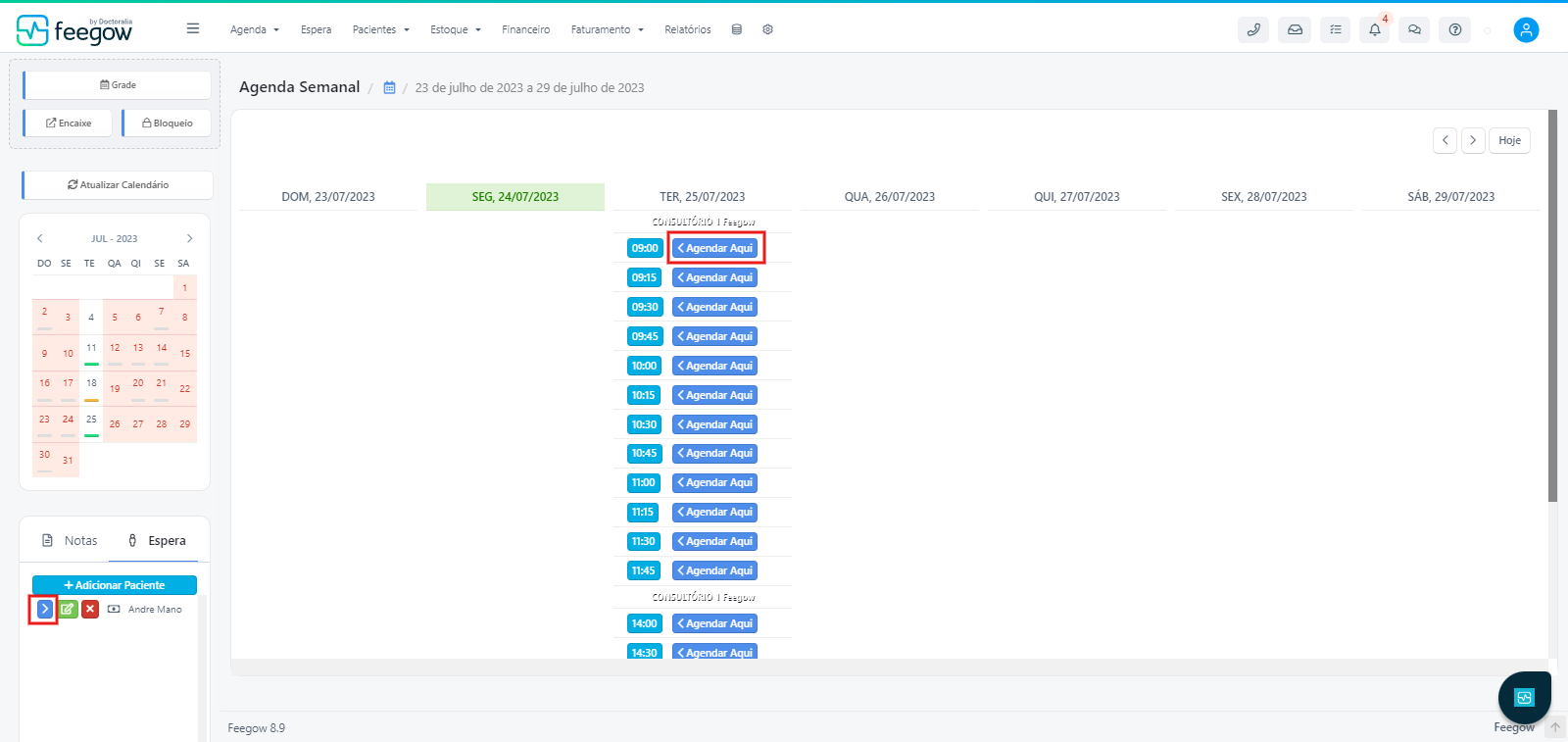Select day 25 in mini calendar
Viewport: 1568px width, 742px height.
[91, 423]
